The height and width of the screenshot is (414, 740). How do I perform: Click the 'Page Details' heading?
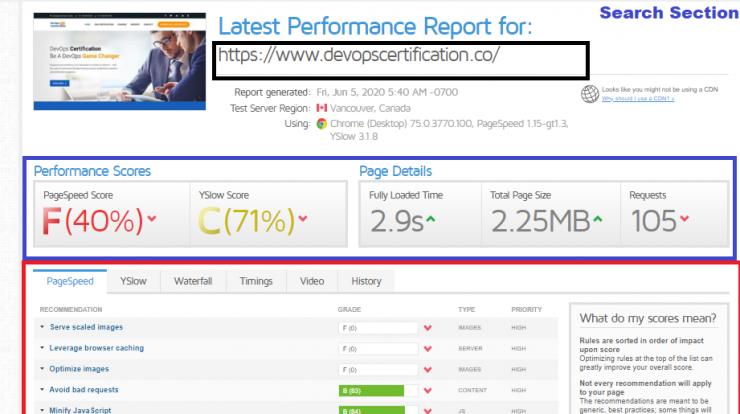pos(395,171)
